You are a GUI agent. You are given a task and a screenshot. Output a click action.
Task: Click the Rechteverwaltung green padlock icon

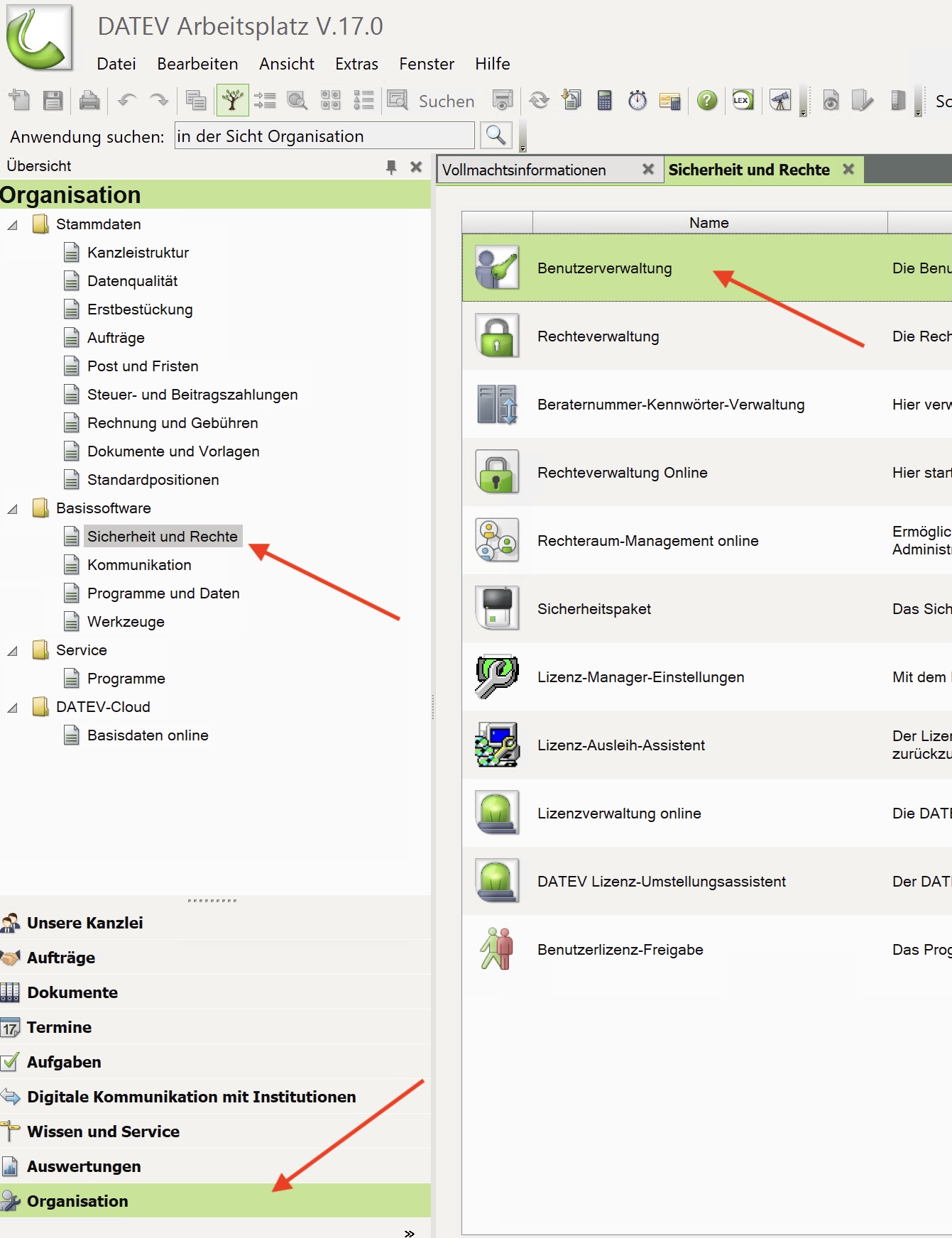(x=497, y=336)
